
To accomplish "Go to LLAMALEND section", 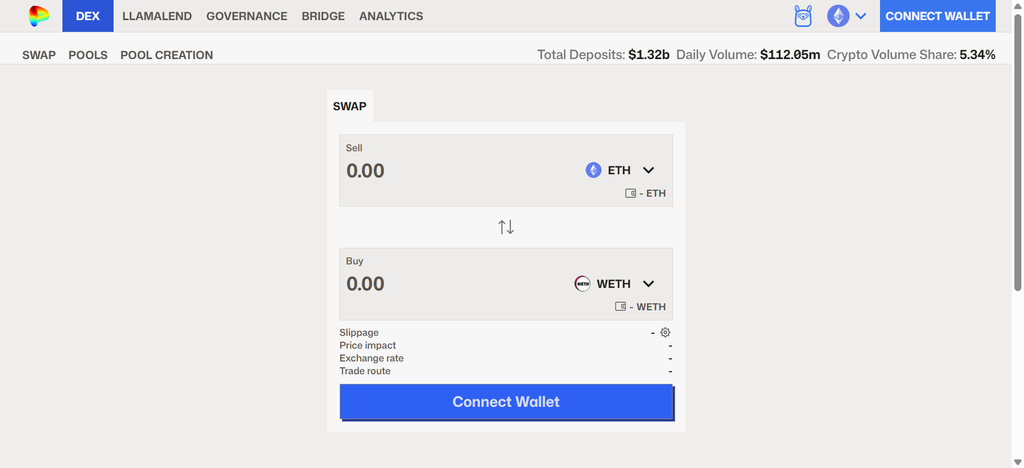I will pos(157,16).
